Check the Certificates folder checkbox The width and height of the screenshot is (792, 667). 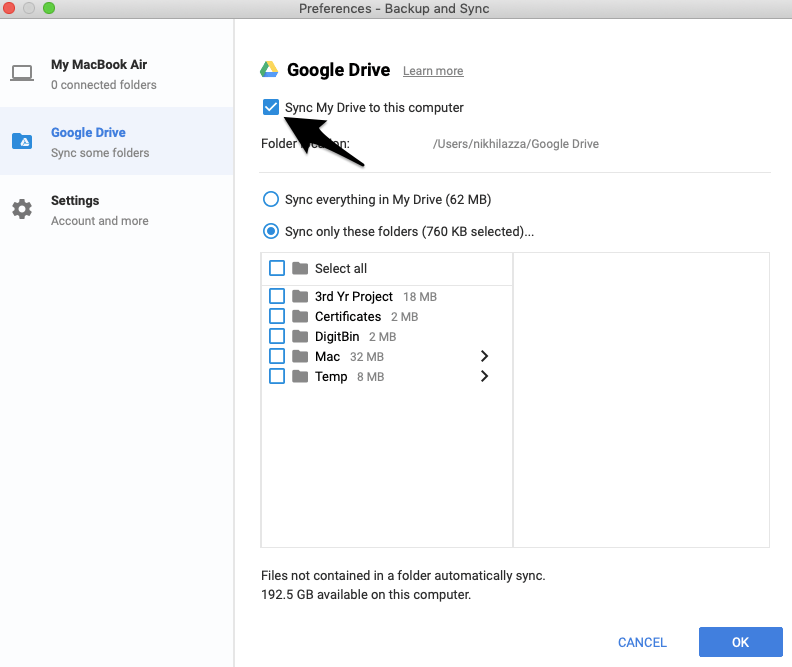coord(277,316)
